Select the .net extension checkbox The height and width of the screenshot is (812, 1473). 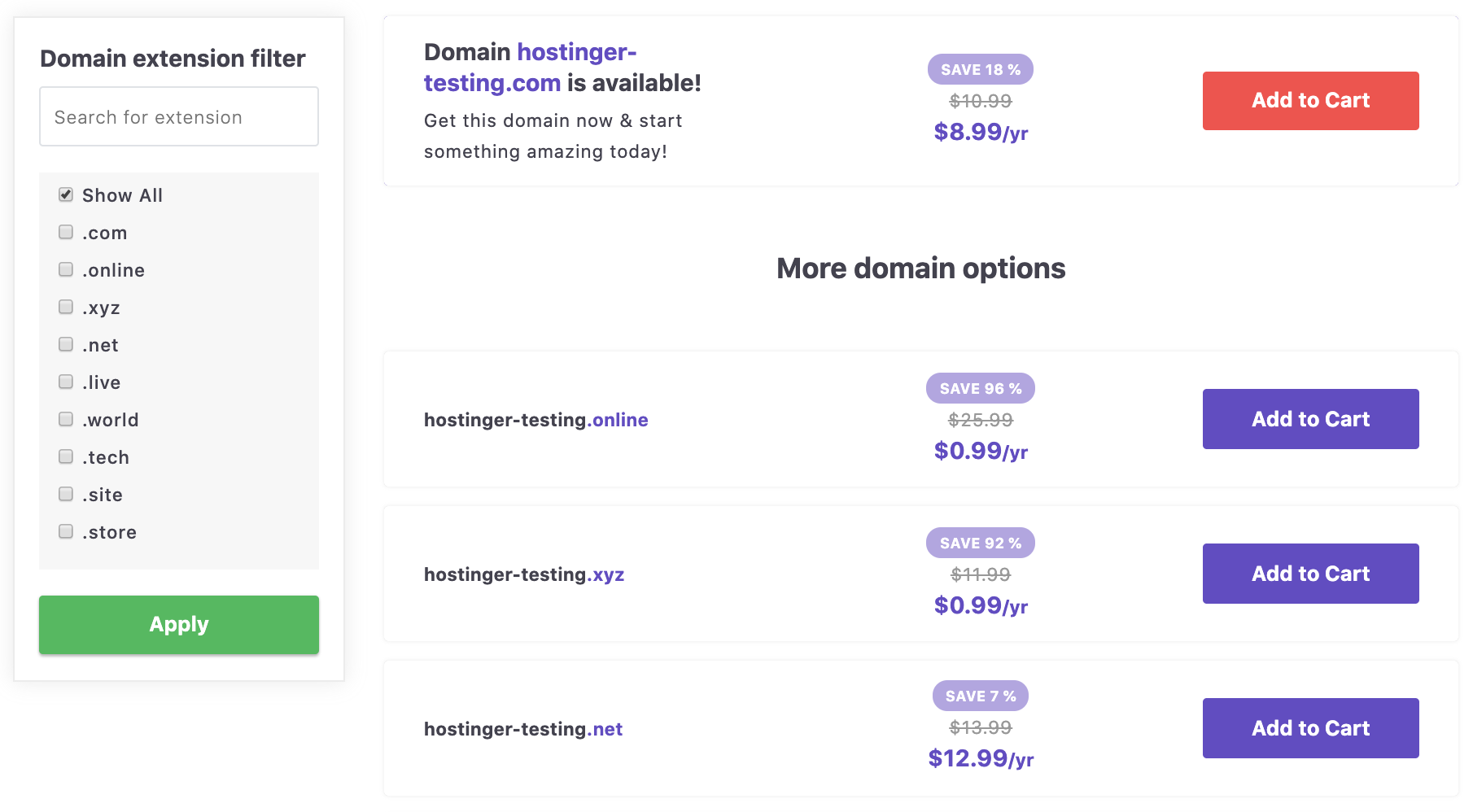pyautogui.click(x=66, y=344)
